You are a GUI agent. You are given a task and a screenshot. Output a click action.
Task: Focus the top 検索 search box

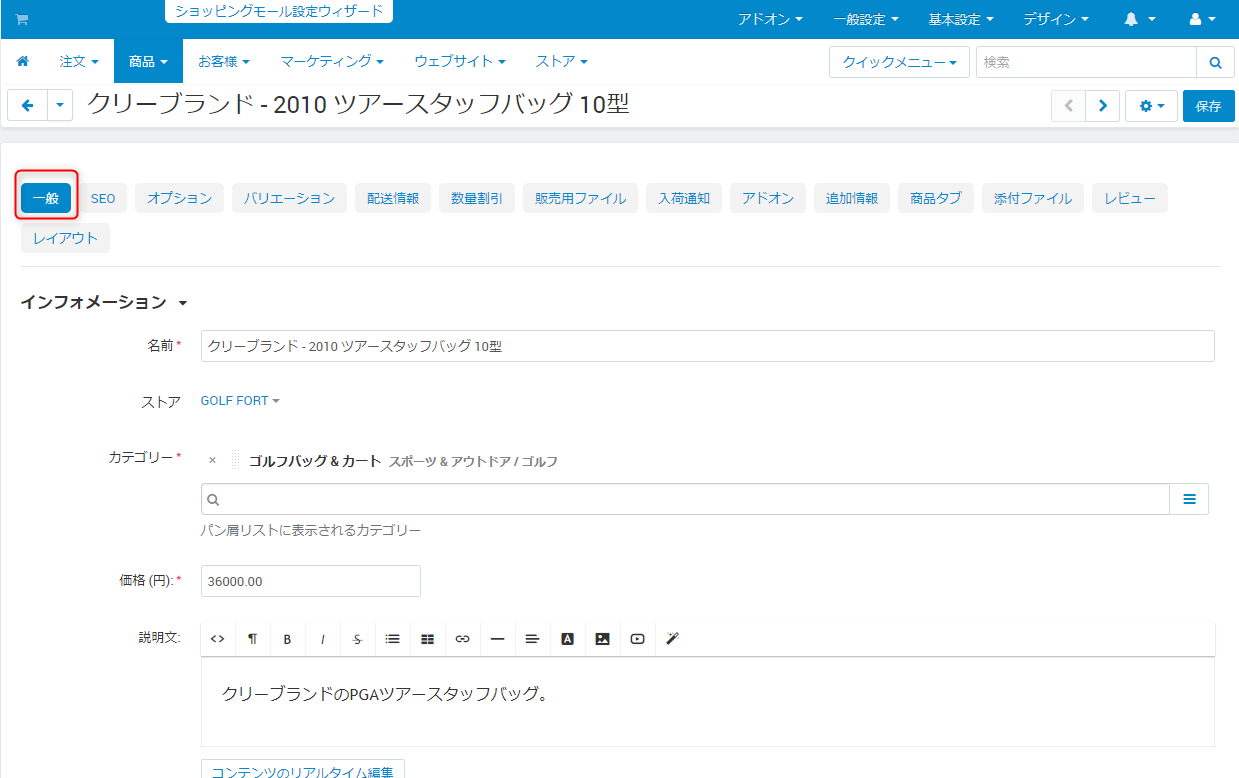[x=1086, y=62]
